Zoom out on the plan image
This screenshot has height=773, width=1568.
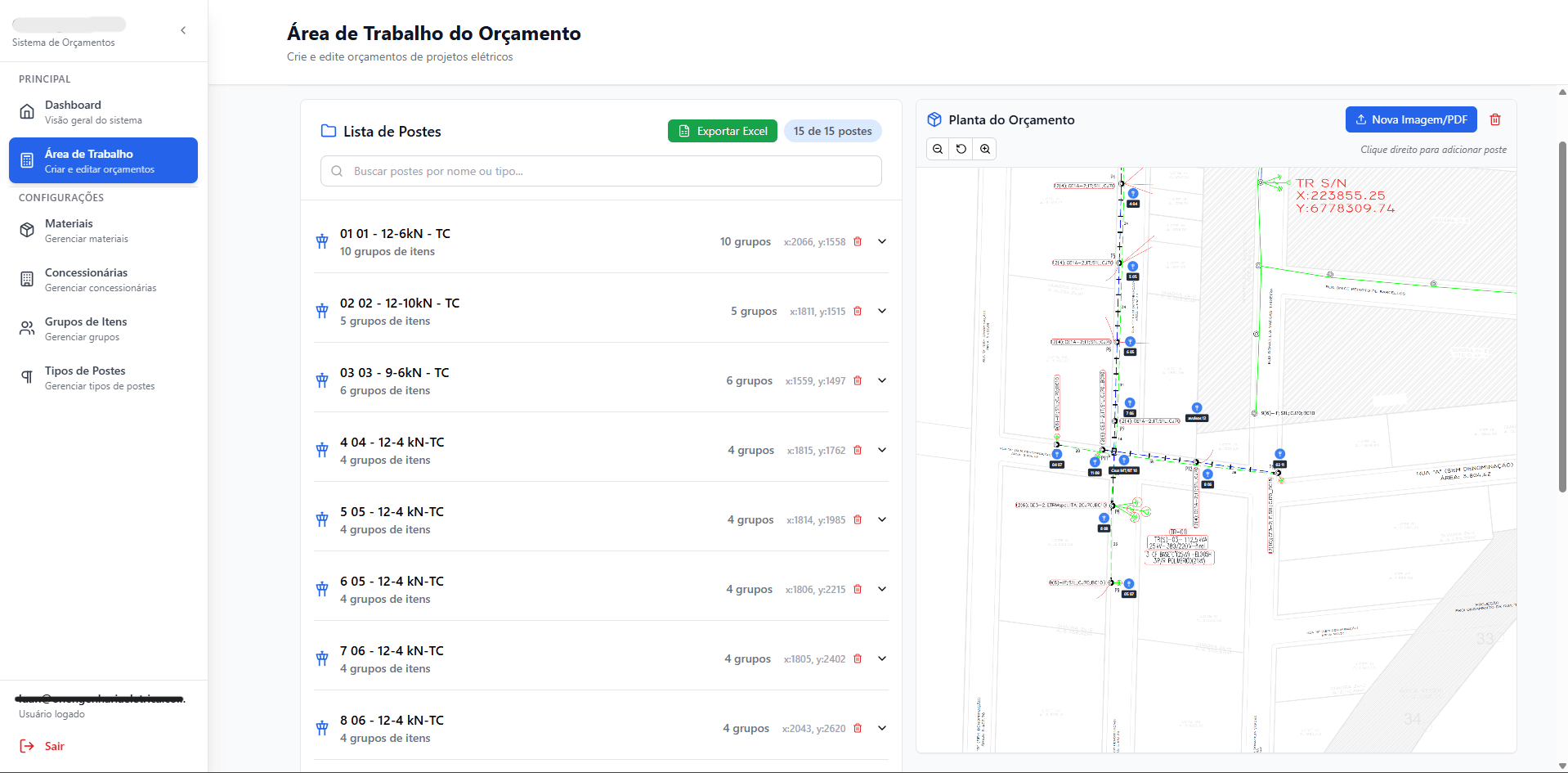pos(937,149)
